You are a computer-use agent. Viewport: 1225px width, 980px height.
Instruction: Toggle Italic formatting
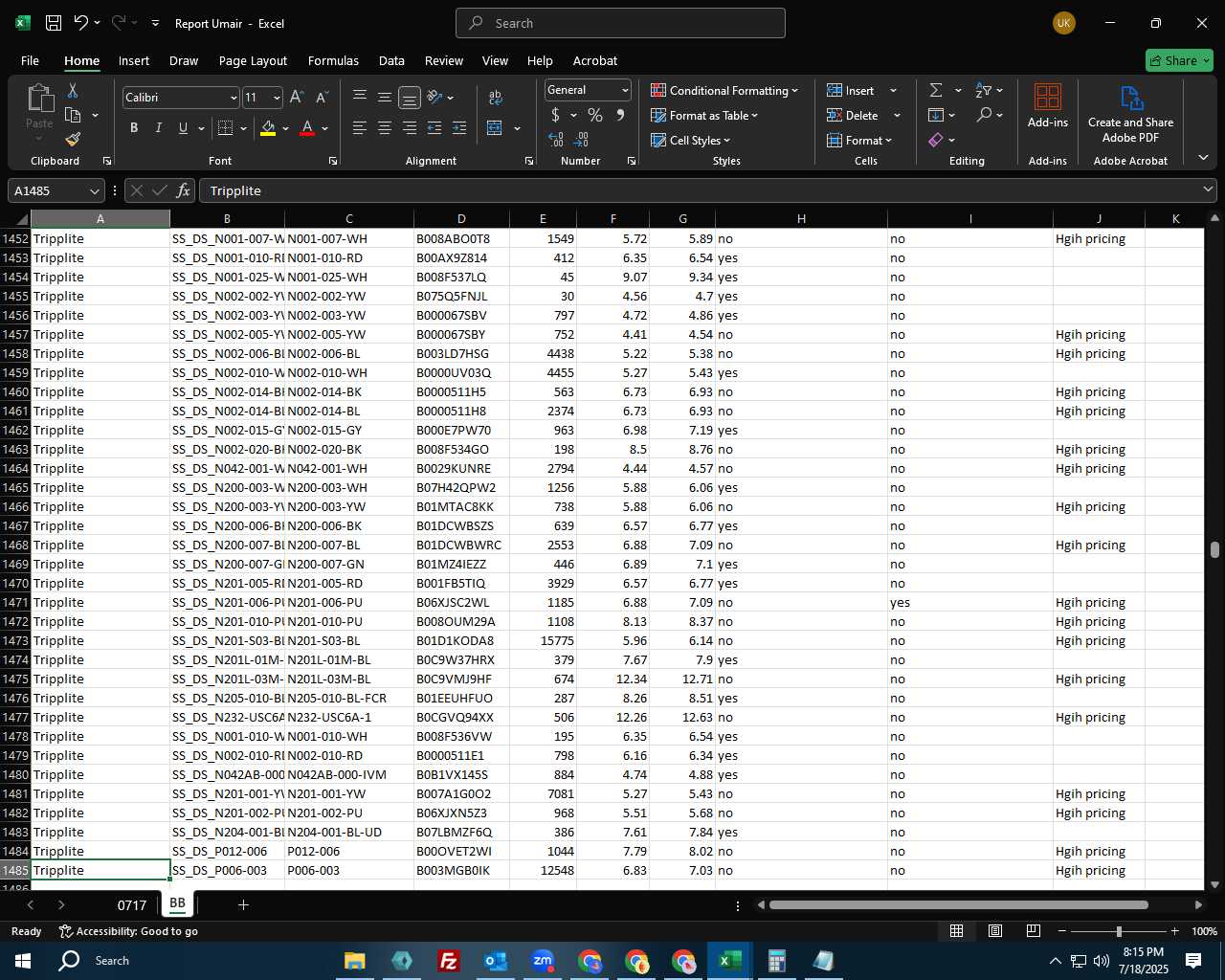point(158,127)
